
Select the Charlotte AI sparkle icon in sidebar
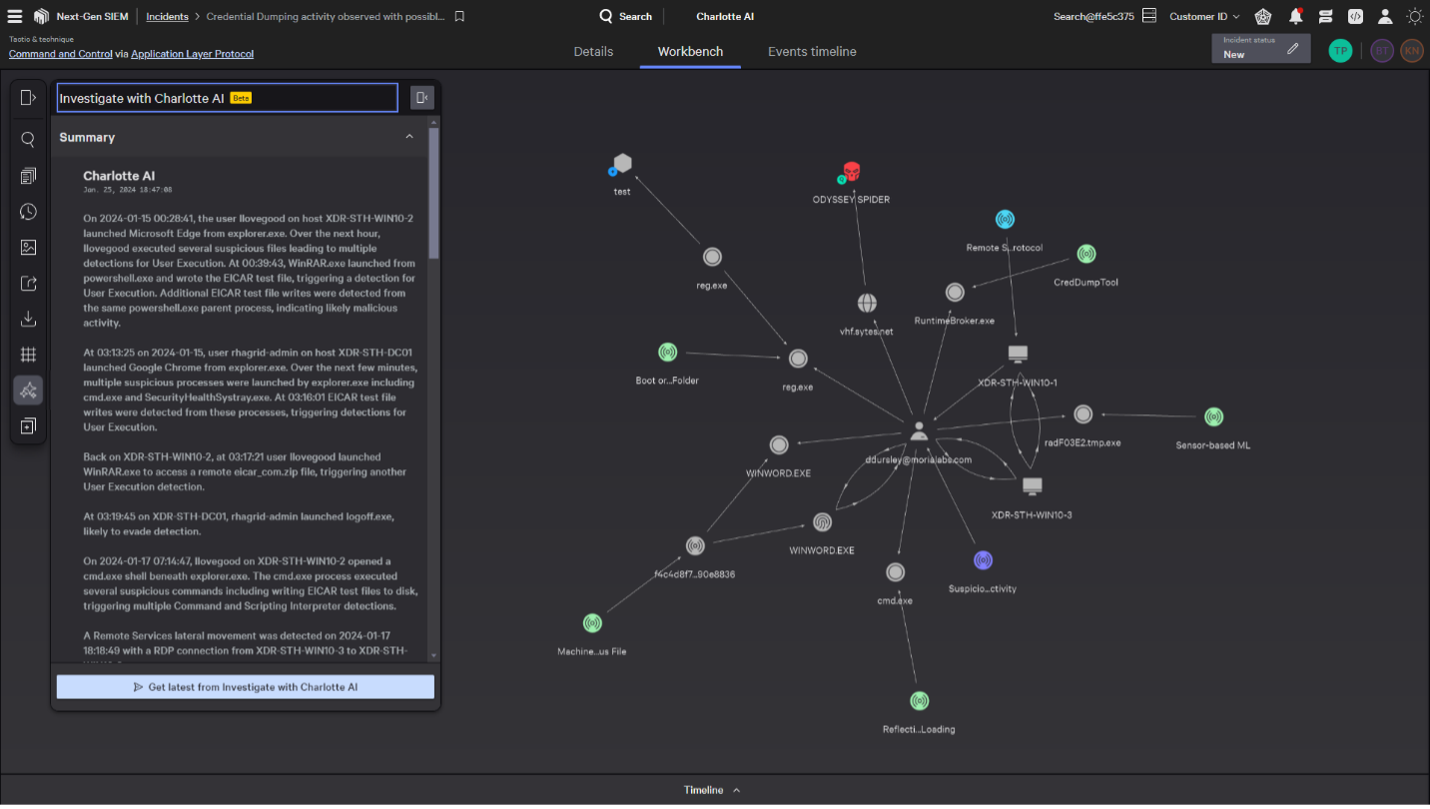pos(28,390)
